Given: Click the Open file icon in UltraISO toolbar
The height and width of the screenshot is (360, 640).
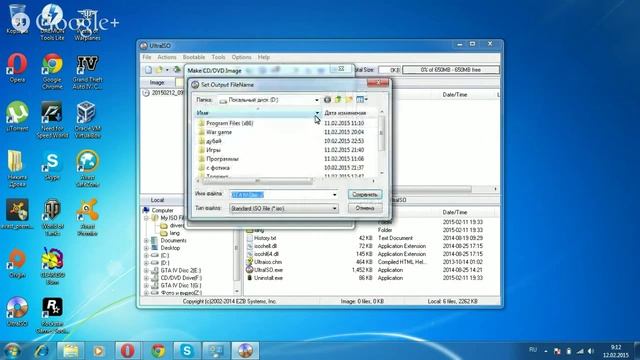Looking at the screenshot, I should click(159, 70).
